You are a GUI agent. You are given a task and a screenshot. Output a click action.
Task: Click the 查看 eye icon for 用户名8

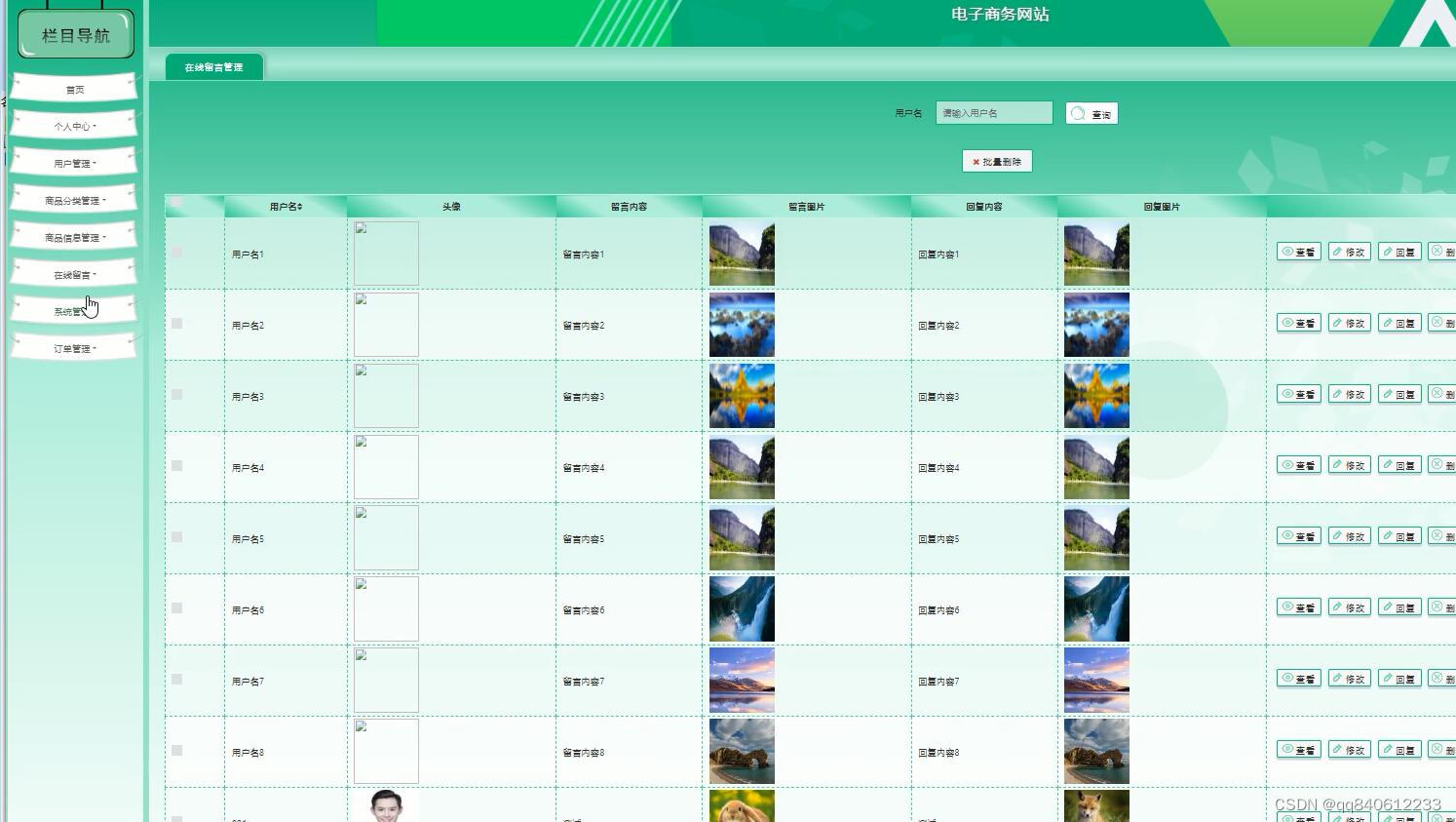(x=1287, y=749)
